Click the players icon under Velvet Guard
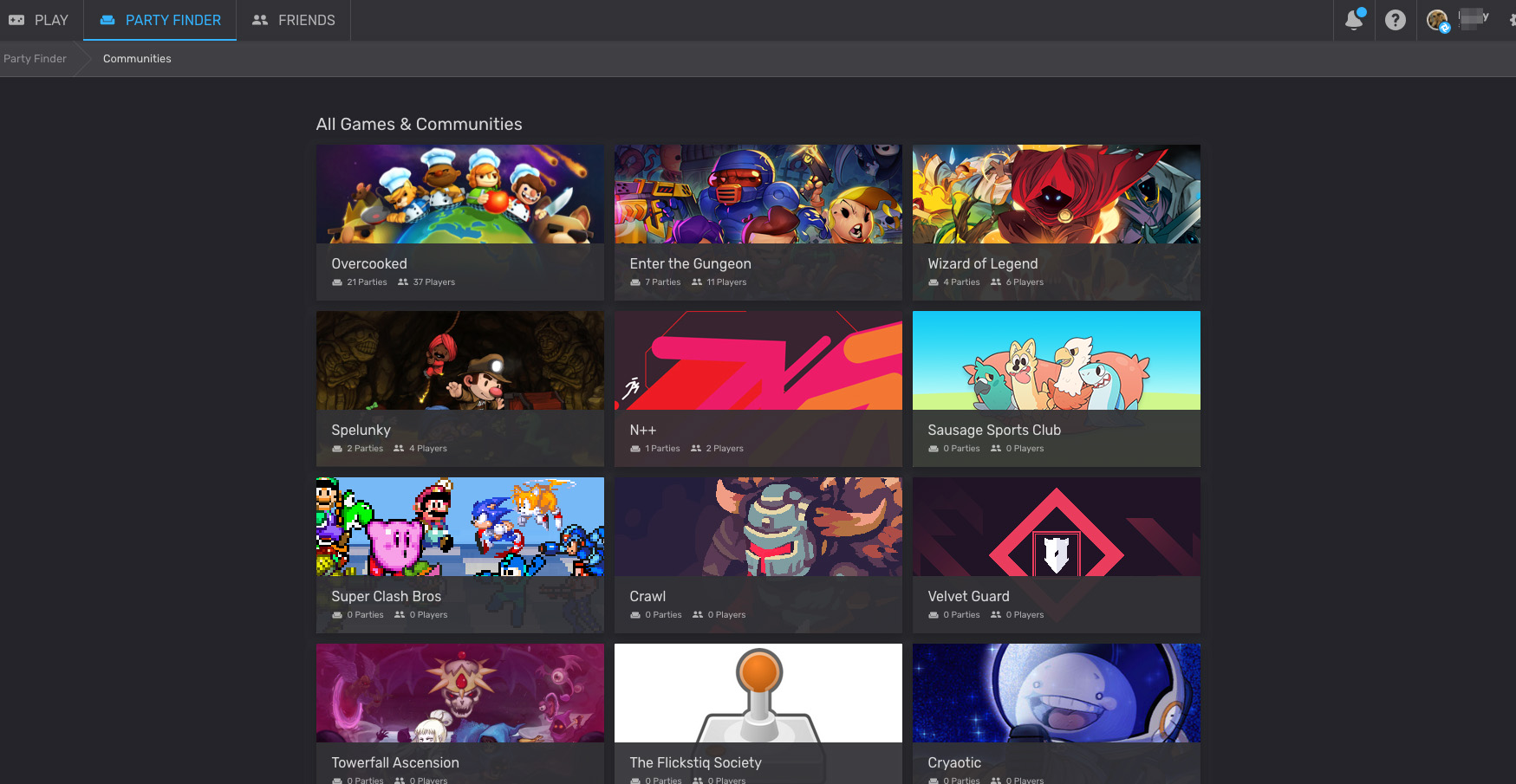 tap(996, 615)
